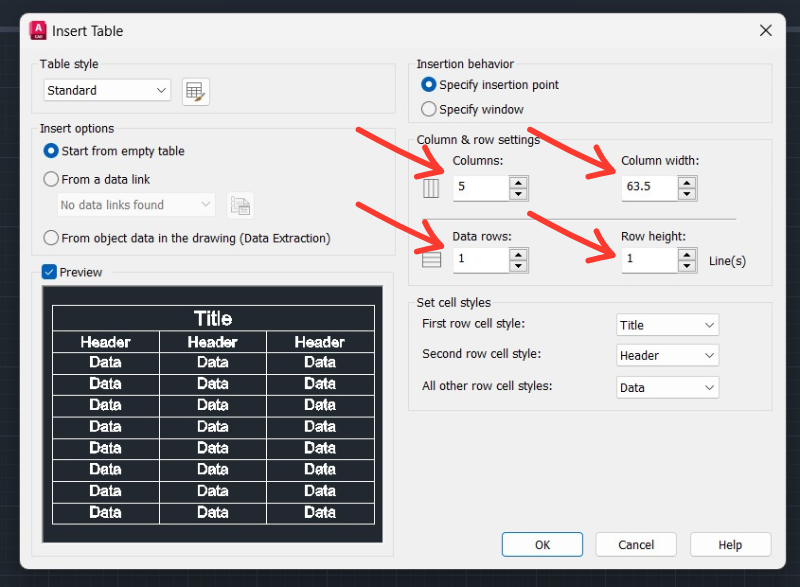The image size is (800, 587).
Task: Click the rows icon beside Data rows field
Action: (431, 260)
